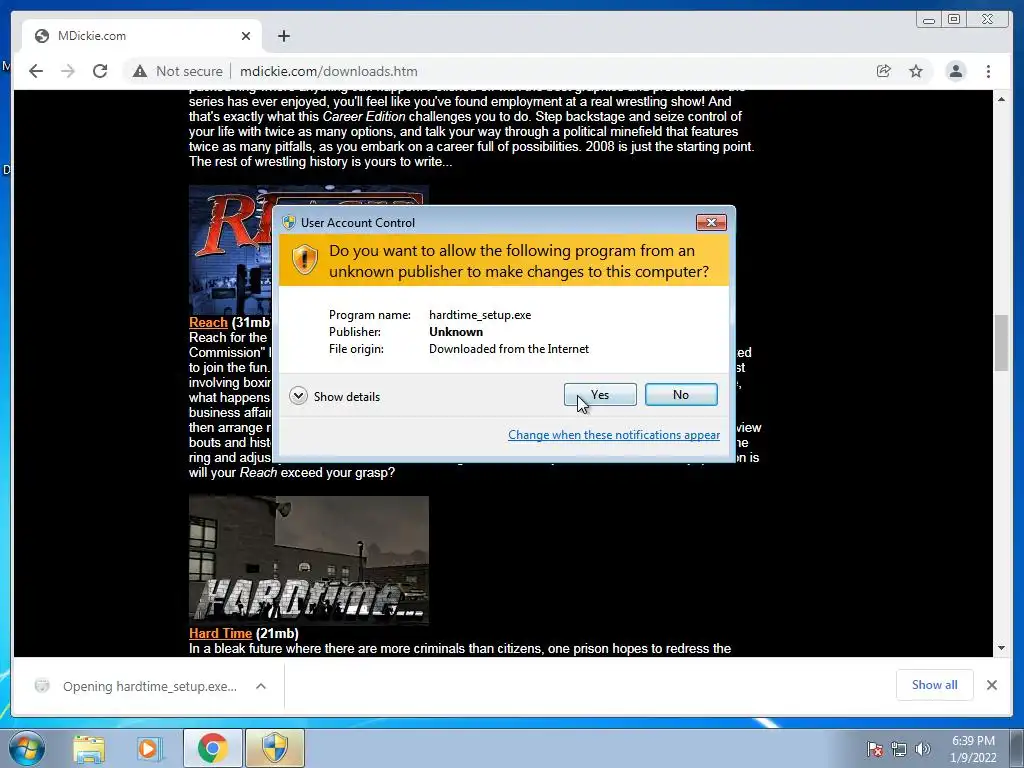Click the Publisher Unknown value
1024x768 pixels.
click(456, 332)
